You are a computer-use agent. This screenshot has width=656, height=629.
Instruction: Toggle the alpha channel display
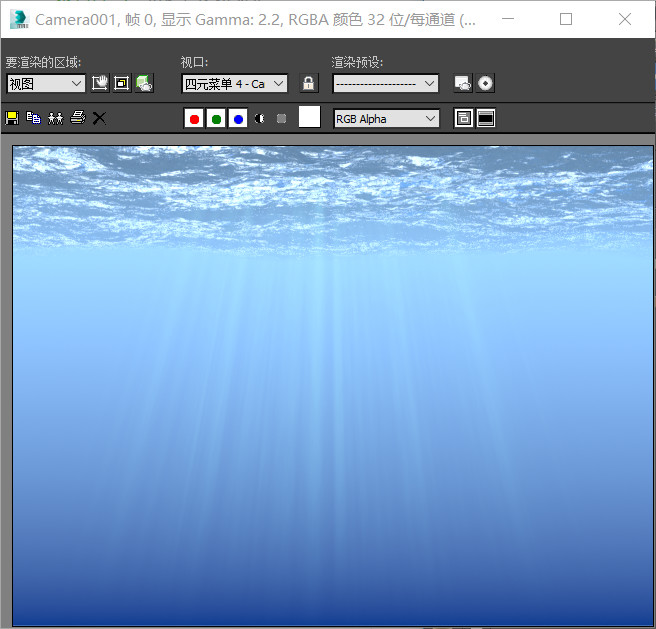[x=260, y=119]
